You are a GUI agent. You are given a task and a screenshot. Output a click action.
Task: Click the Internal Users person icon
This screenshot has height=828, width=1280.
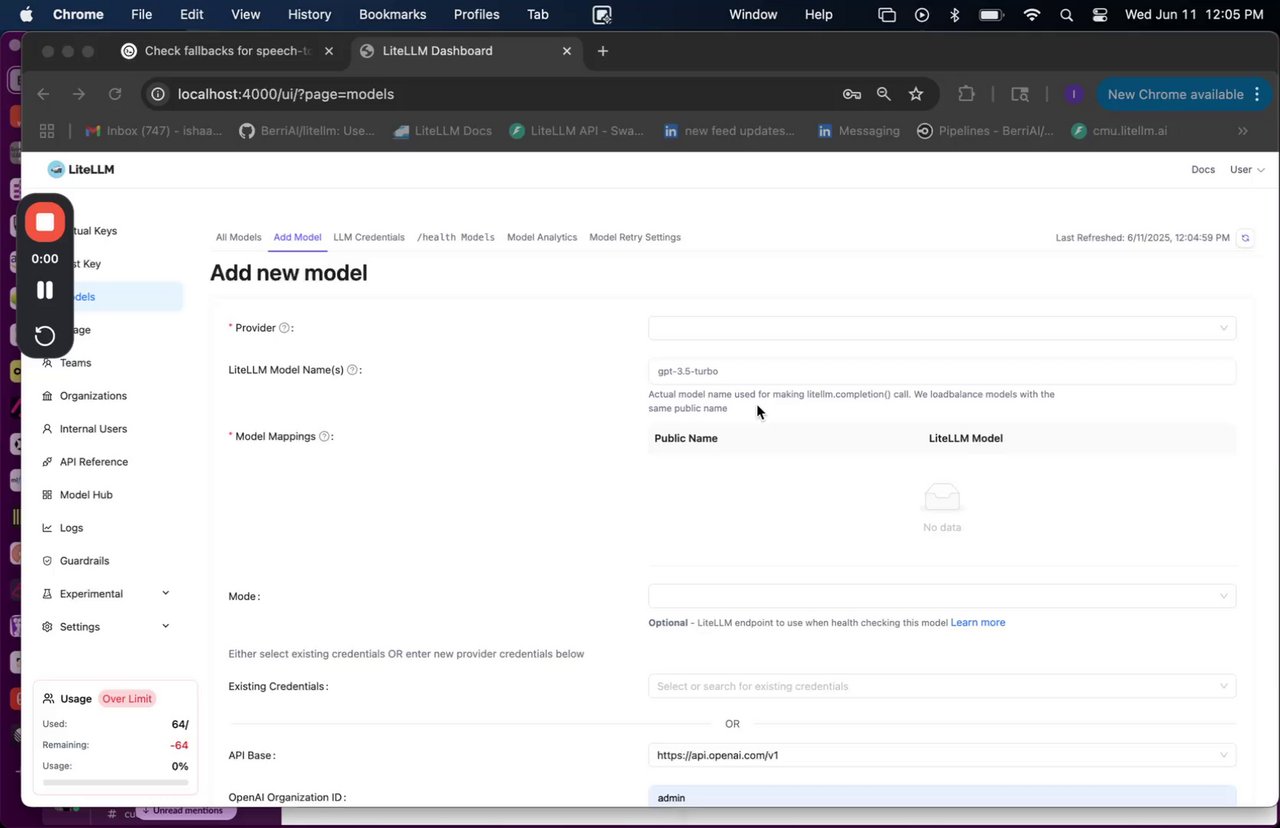48,429
